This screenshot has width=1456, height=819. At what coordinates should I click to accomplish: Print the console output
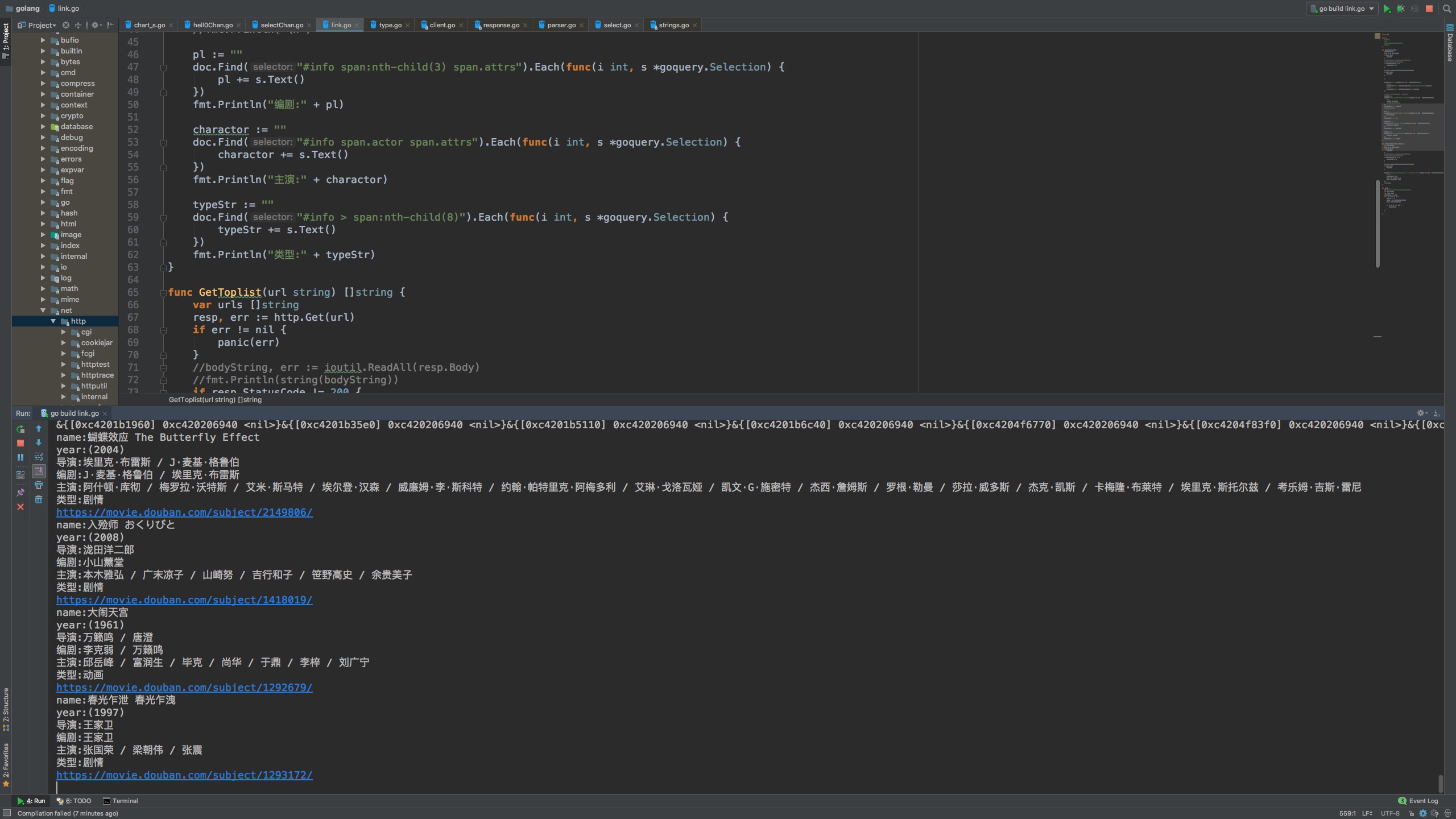[x=39, y=485]
